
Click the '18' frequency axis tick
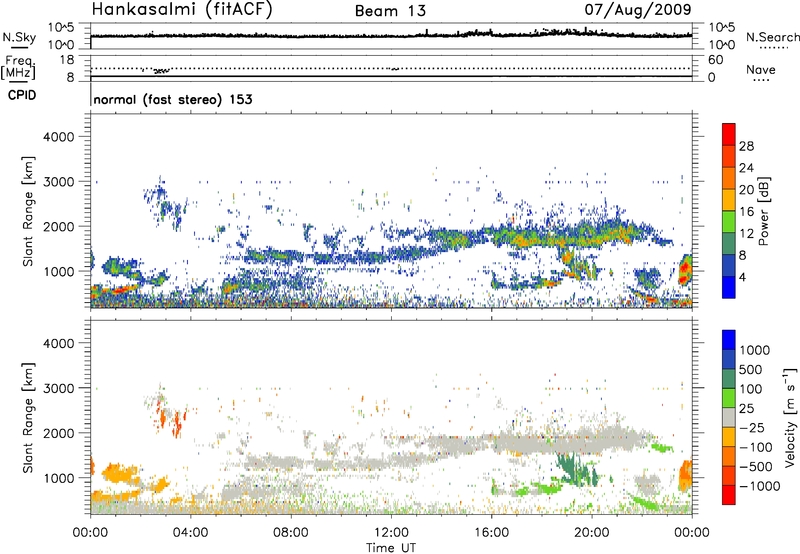[x=67, y=60]
